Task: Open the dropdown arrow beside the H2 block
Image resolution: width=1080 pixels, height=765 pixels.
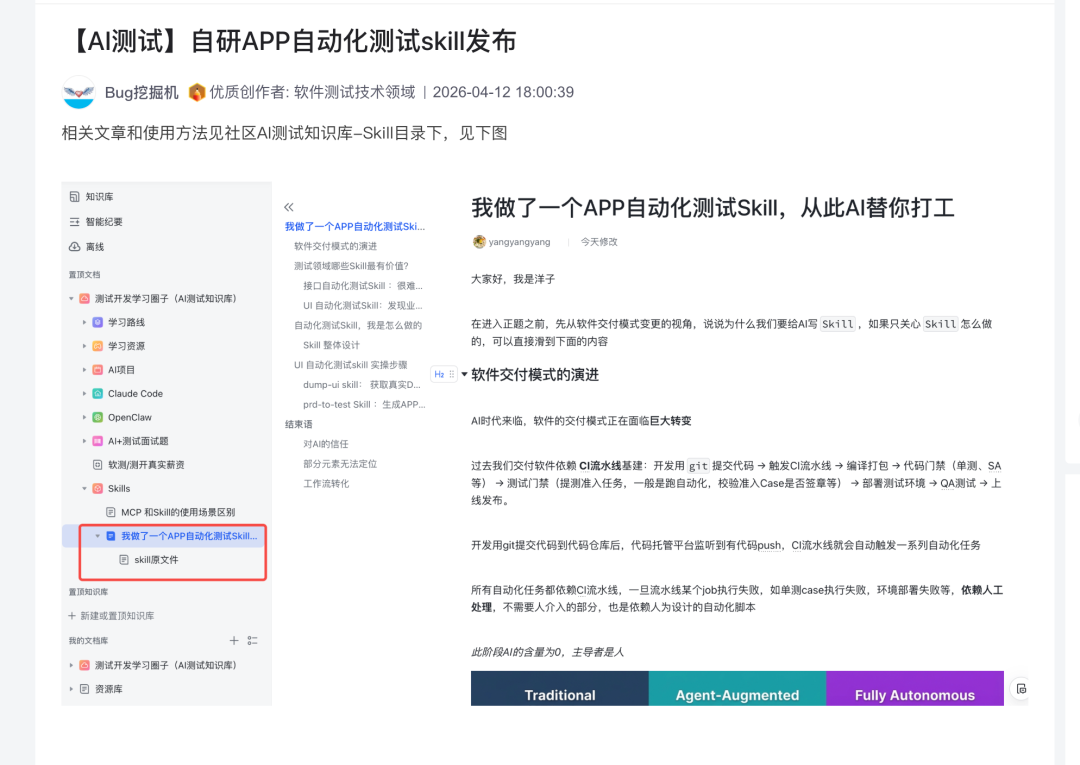Action: click(x=464, y=373)
